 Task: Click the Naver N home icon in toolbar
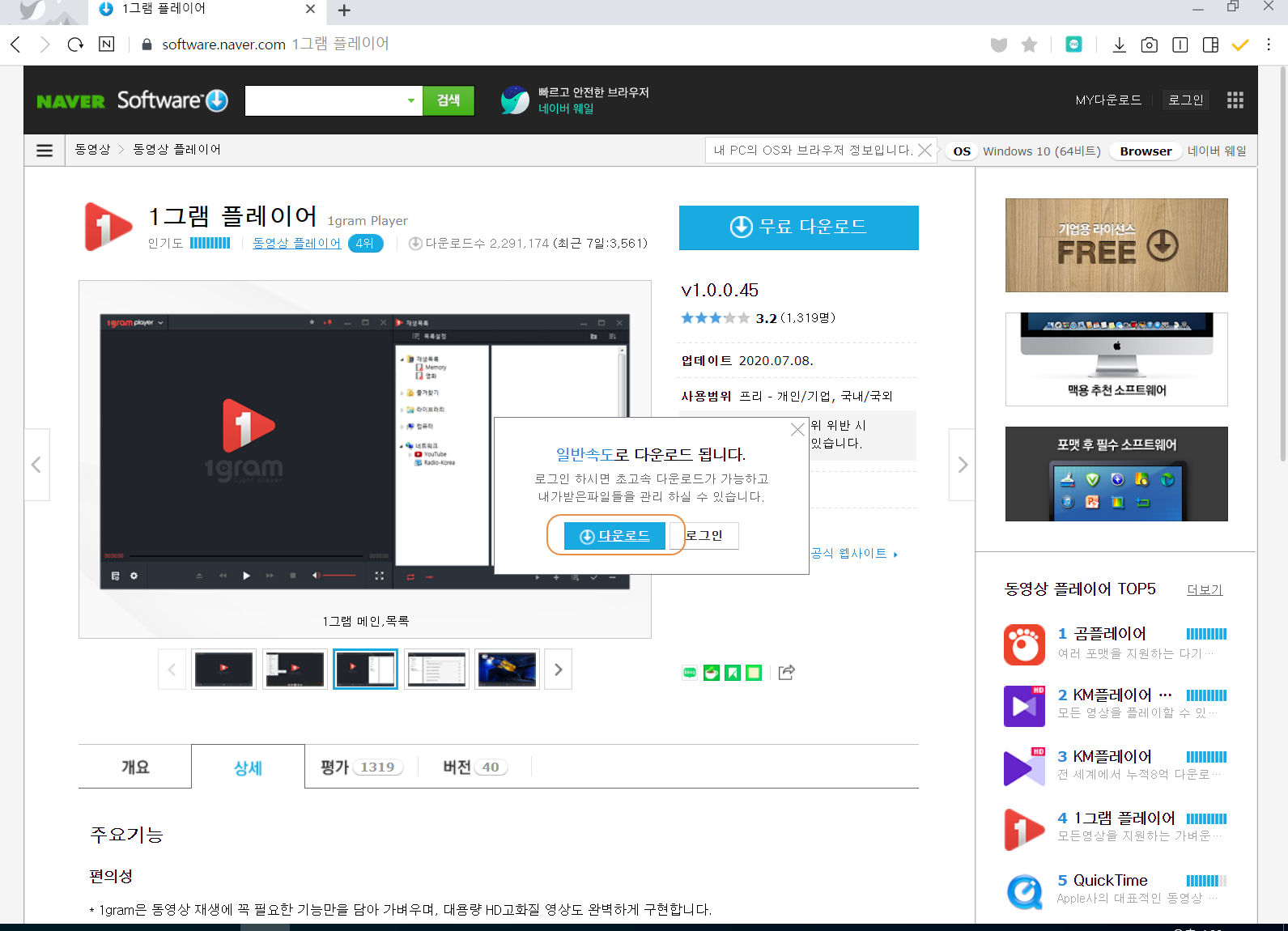pyautogui.click(x=106, y=44)
